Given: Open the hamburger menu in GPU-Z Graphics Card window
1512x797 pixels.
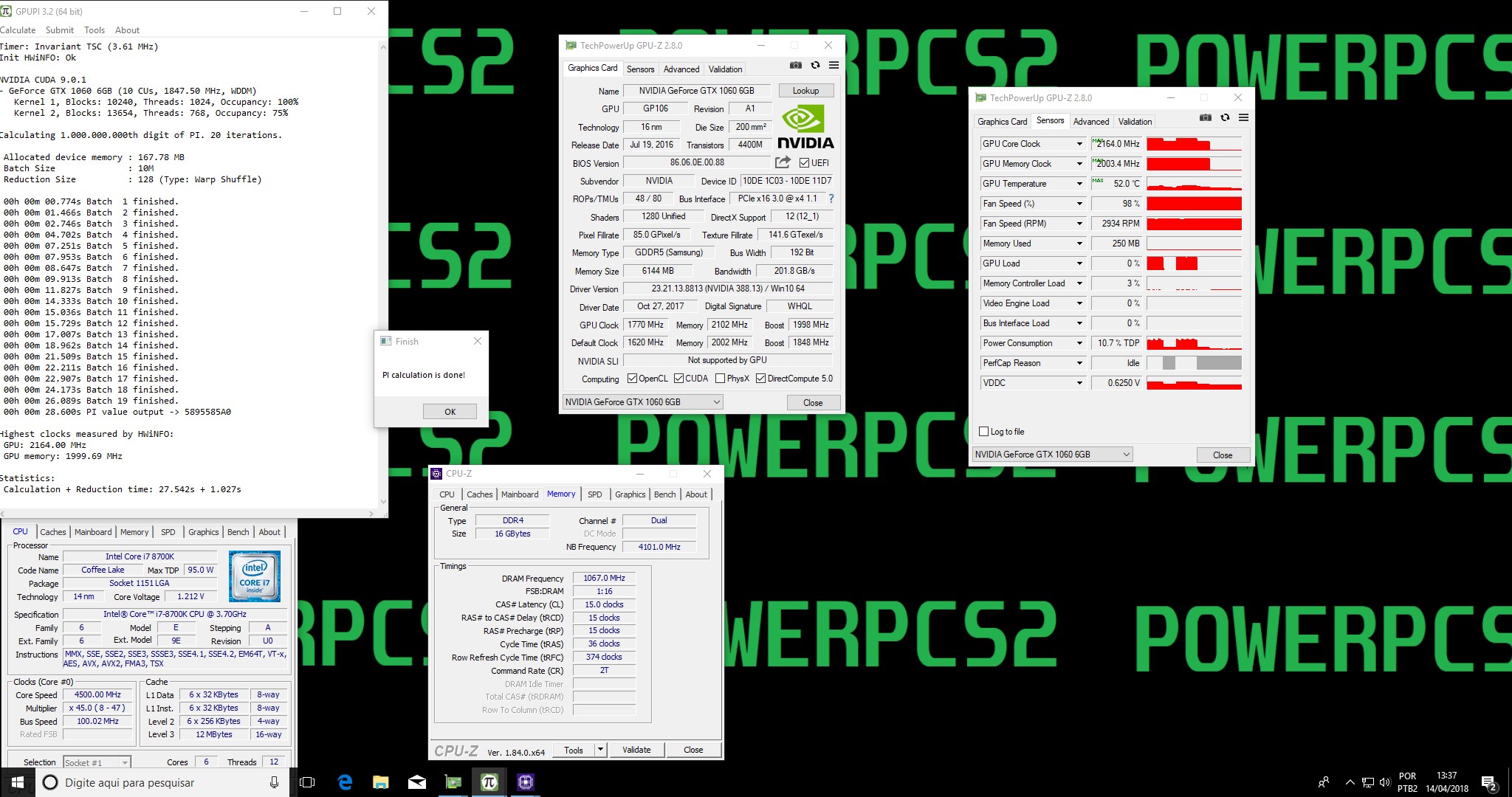Looking at the screenshot, I should pyautogui.click(x=834, y=66).
